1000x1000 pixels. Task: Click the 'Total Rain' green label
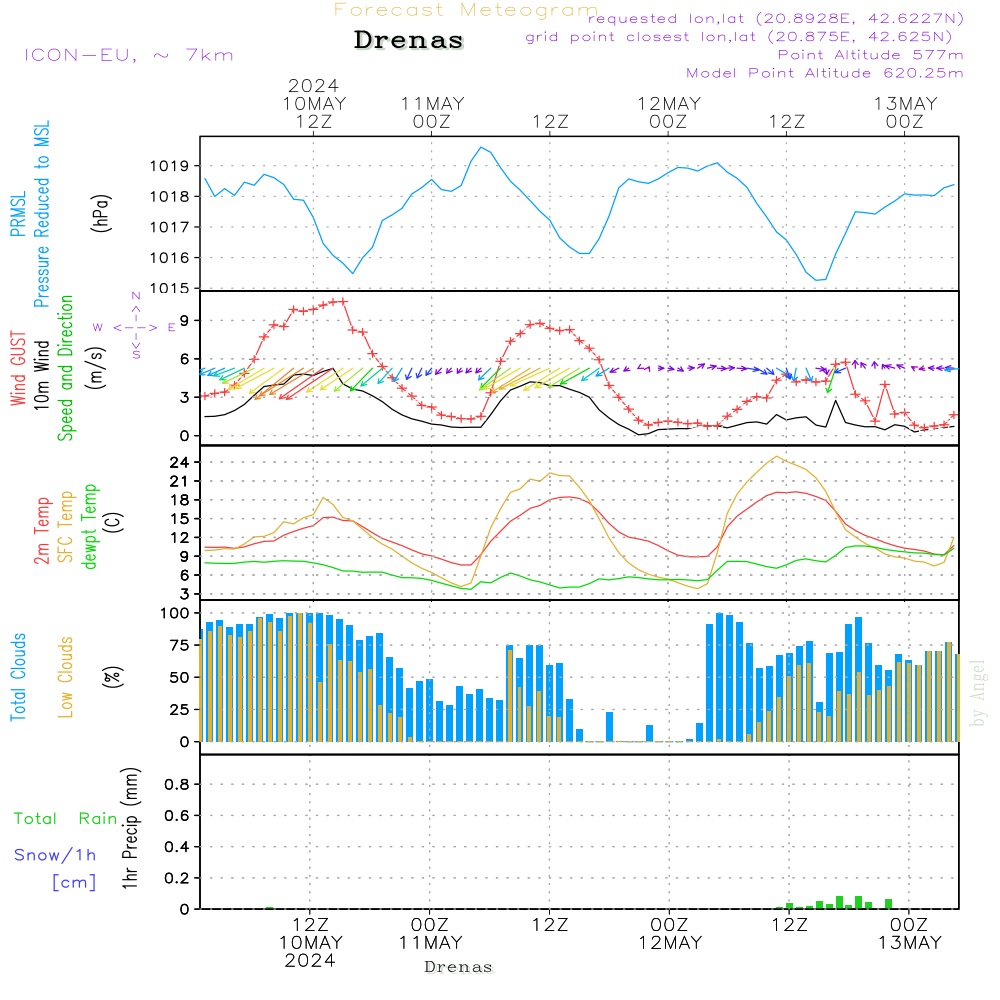coord(66,819)
